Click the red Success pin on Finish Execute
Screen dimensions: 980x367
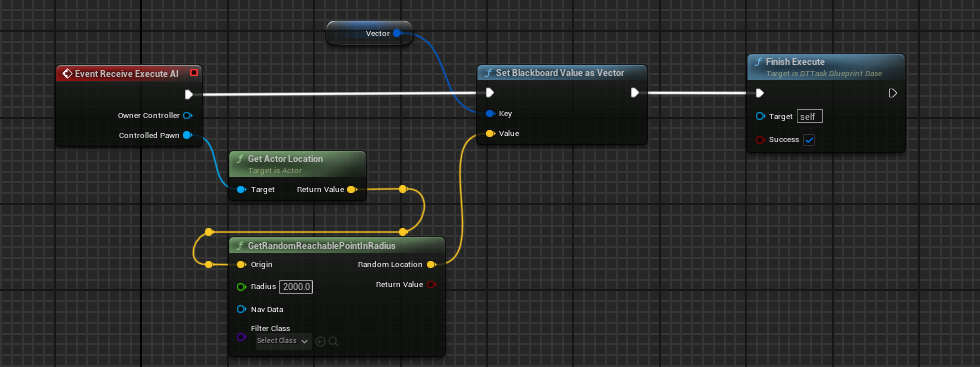click(x=760, y=140)
